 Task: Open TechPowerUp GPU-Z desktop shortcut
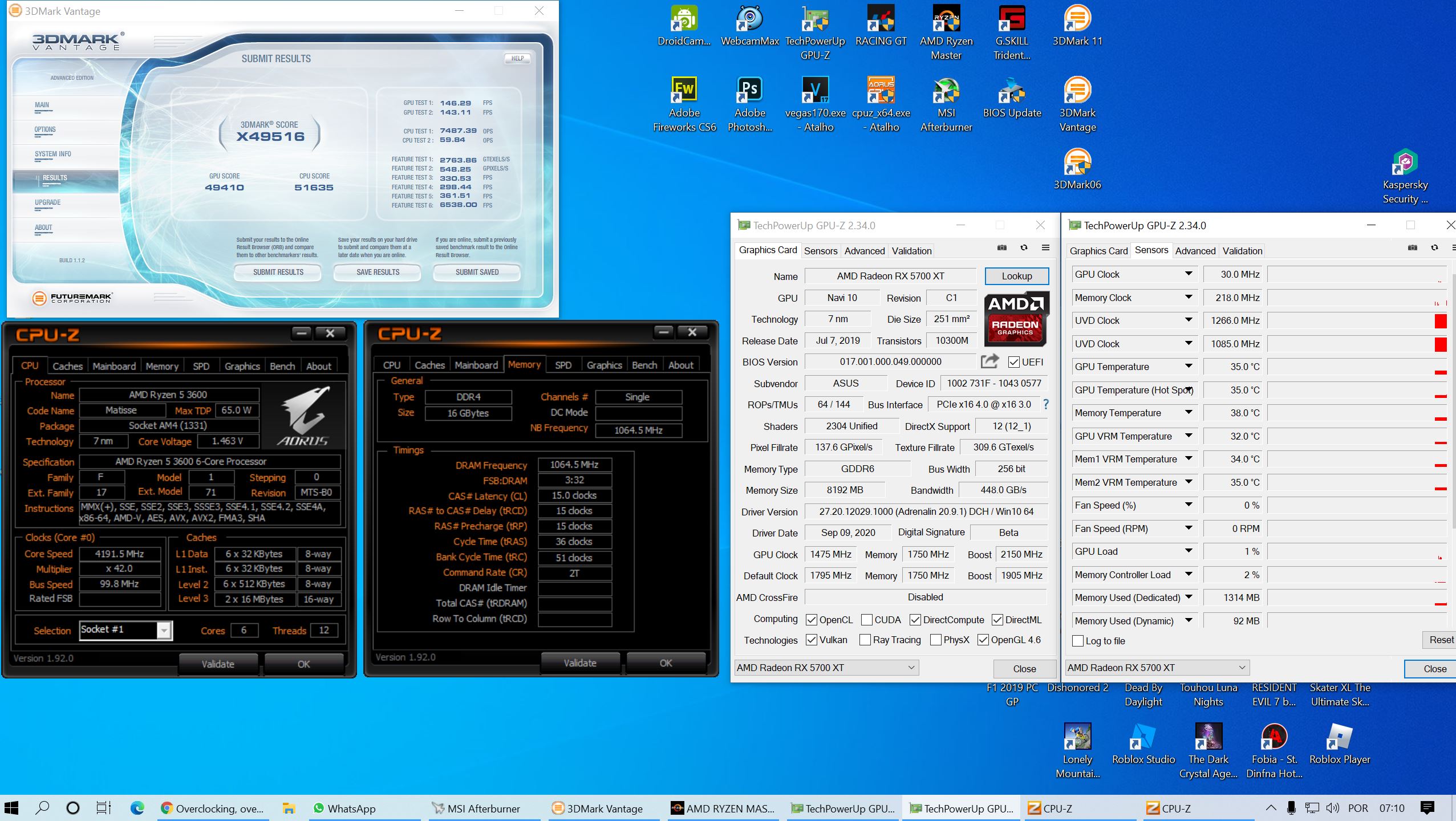click(x=815, y=32)
